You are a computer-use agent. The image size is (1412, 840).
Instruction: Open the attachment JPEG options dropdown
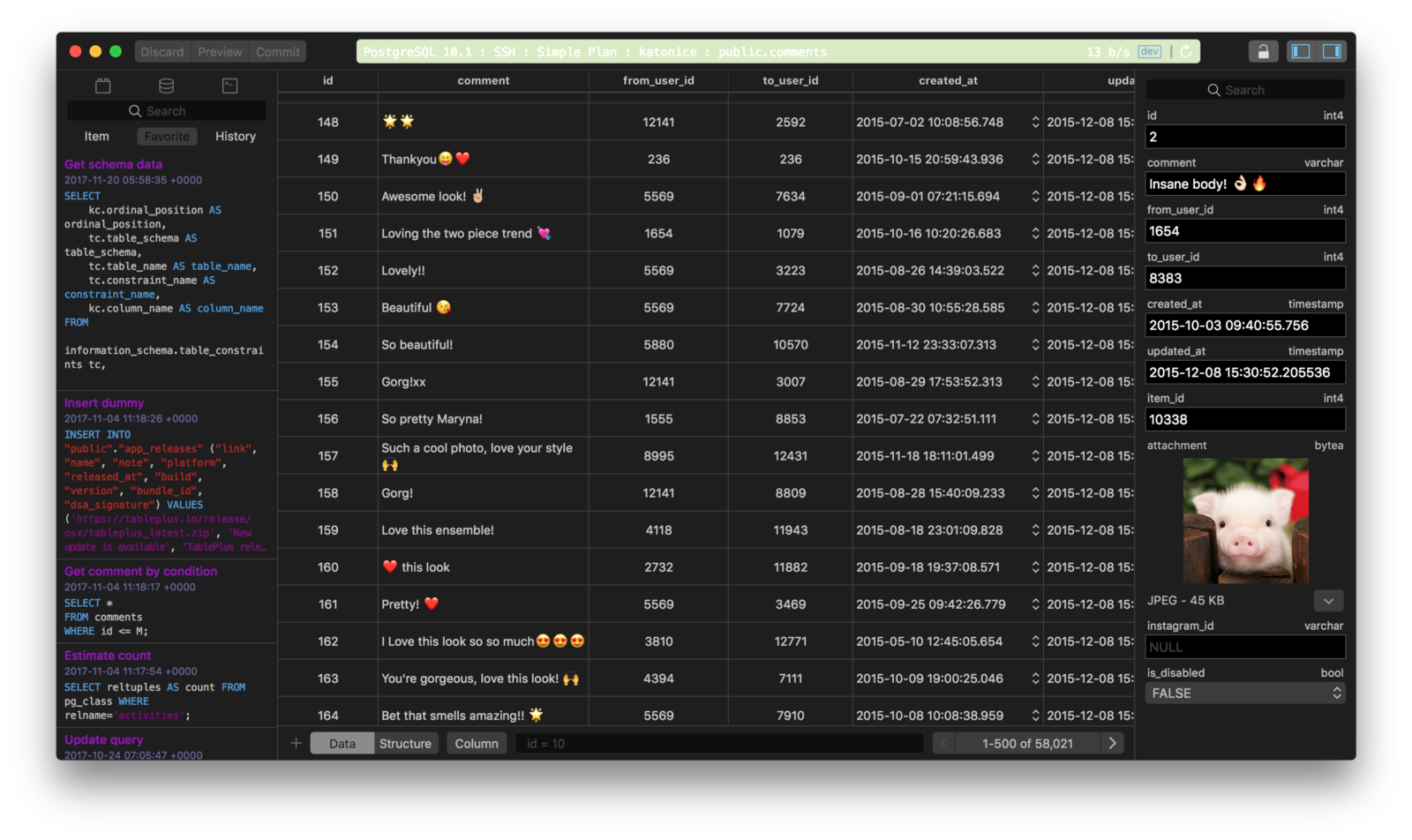1328,601
